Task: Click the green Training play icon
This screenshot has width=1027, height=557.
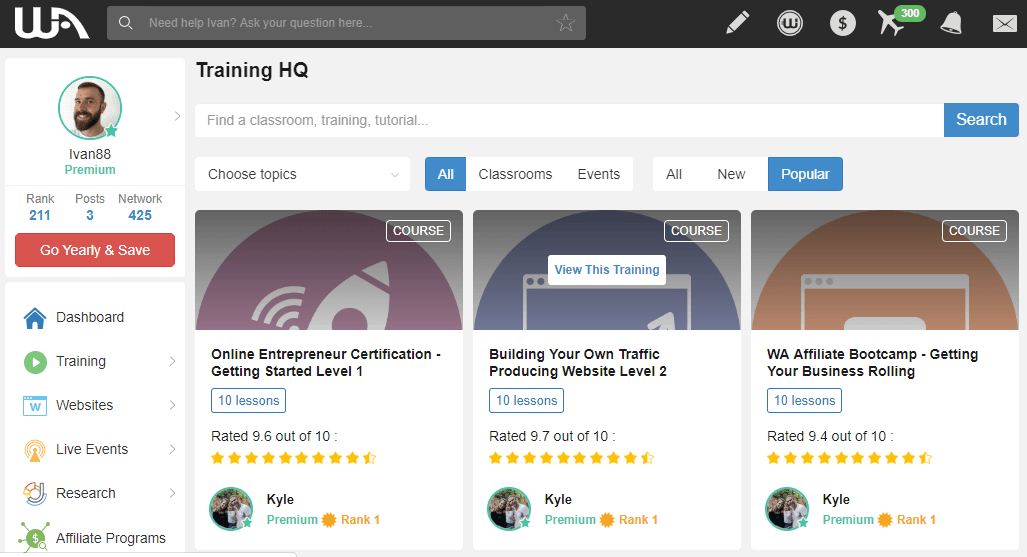Action: [35, 362]
